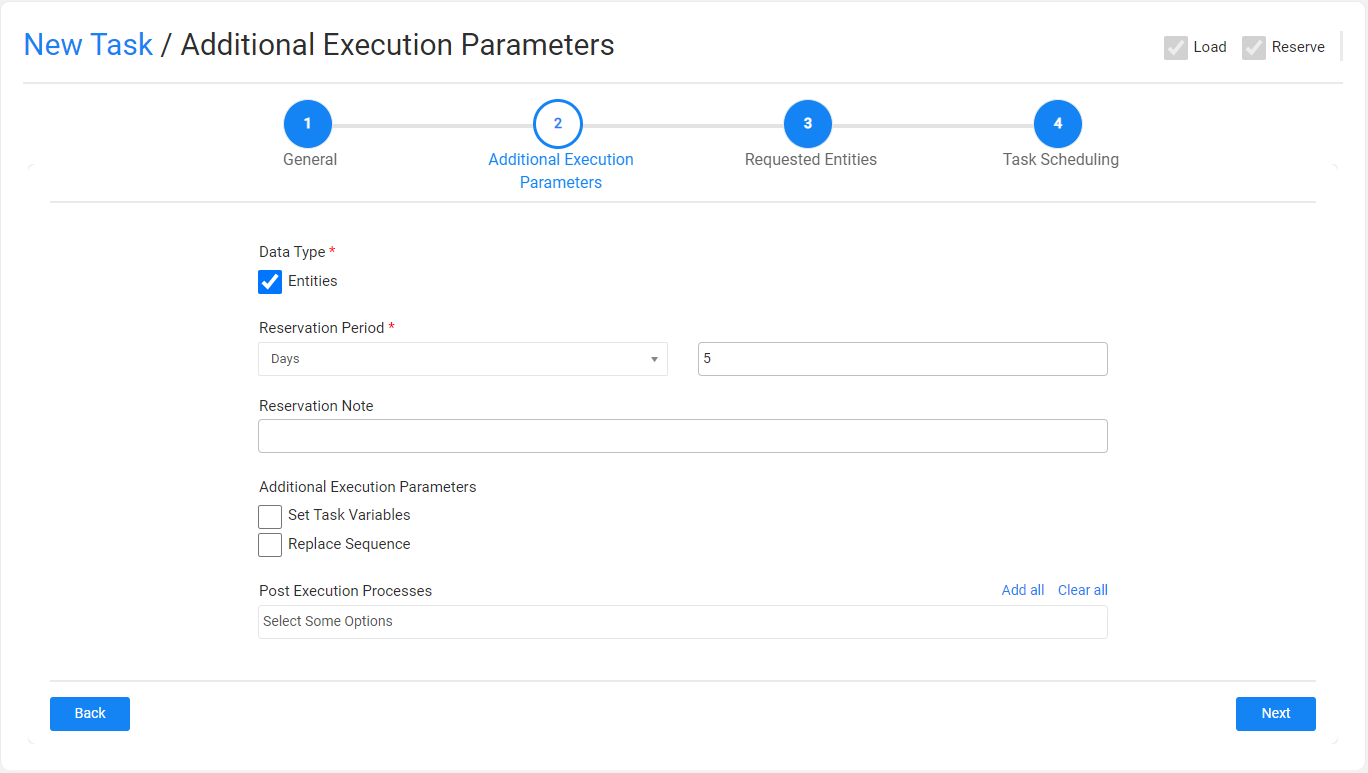Screen dimensions: 1368x773
Task: Focus the Reservation Note input
Action: click(683, 436)
